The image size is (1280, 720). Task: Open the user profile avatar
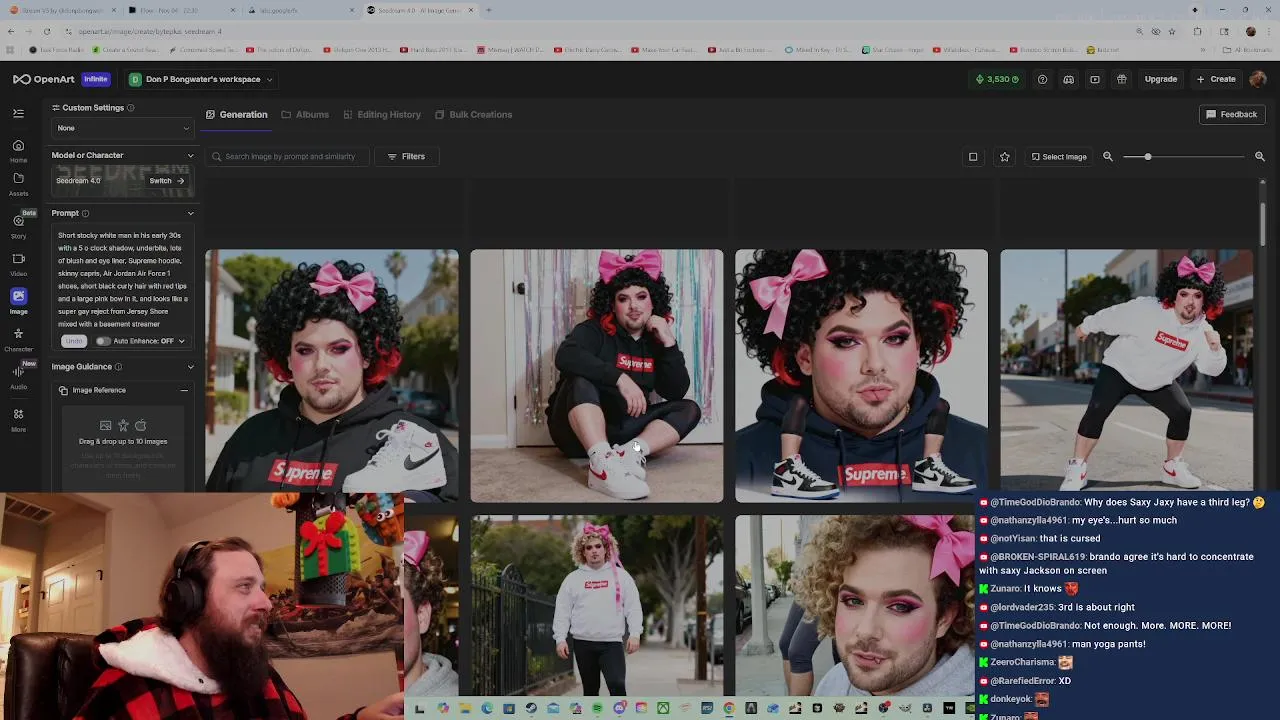[1258, 79]
